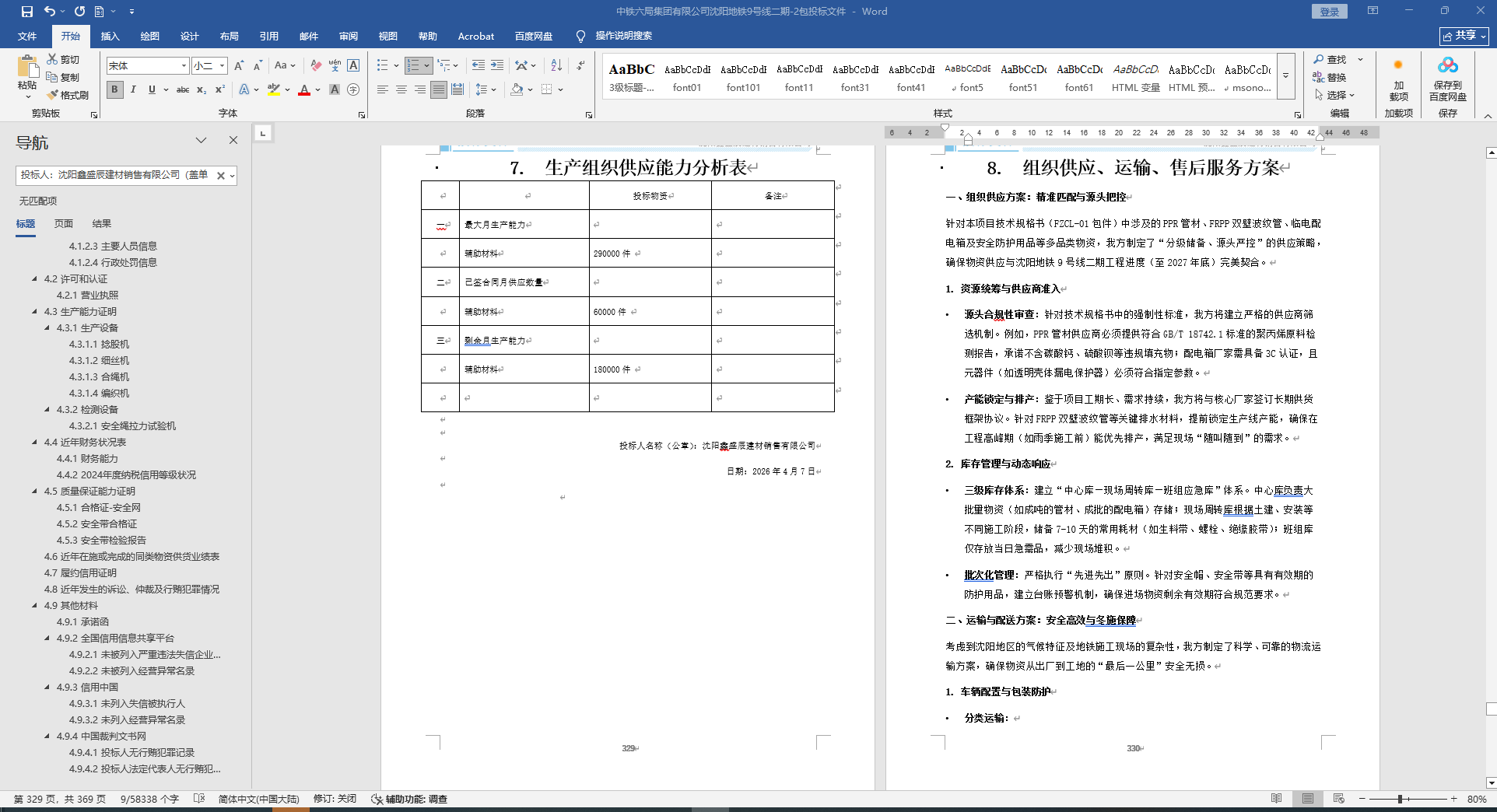Toggle bold formatting
Screen dimensions: 1497x812
tap(115, 89)
